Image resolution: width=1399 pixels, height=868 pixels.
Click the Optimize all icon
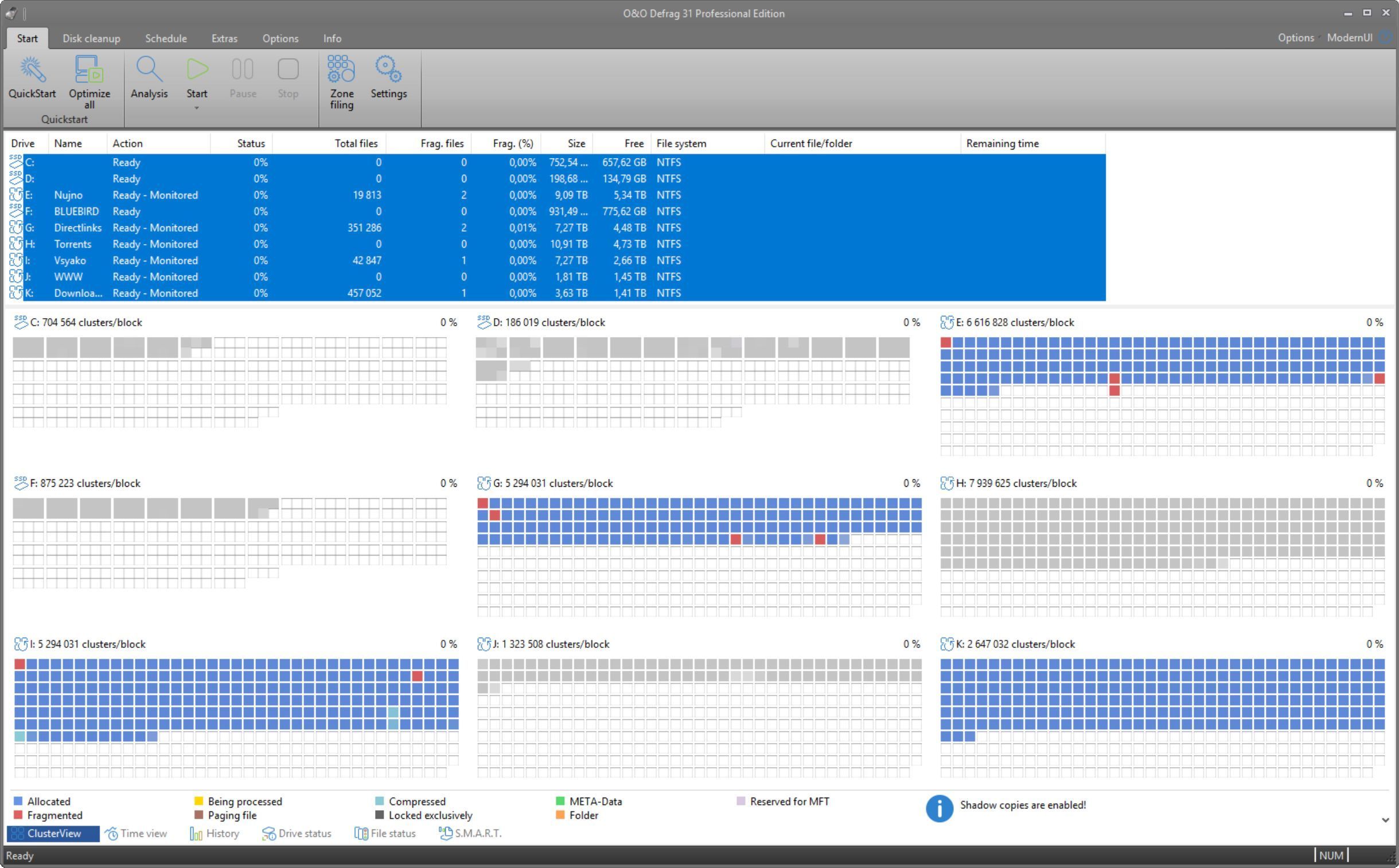click(89, 69)
